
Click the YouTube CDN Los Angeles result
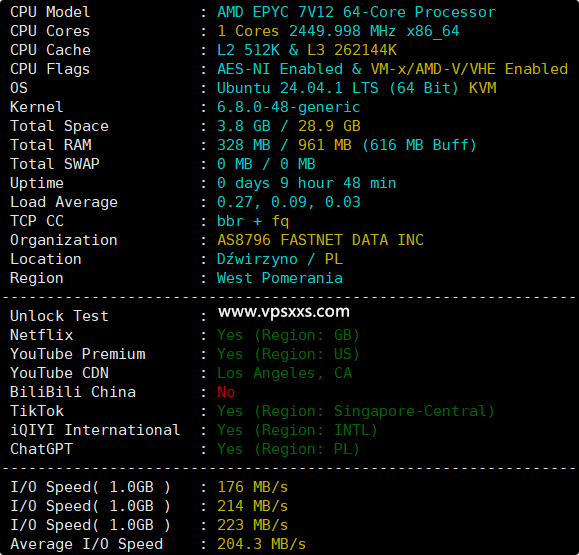(284, 373)
